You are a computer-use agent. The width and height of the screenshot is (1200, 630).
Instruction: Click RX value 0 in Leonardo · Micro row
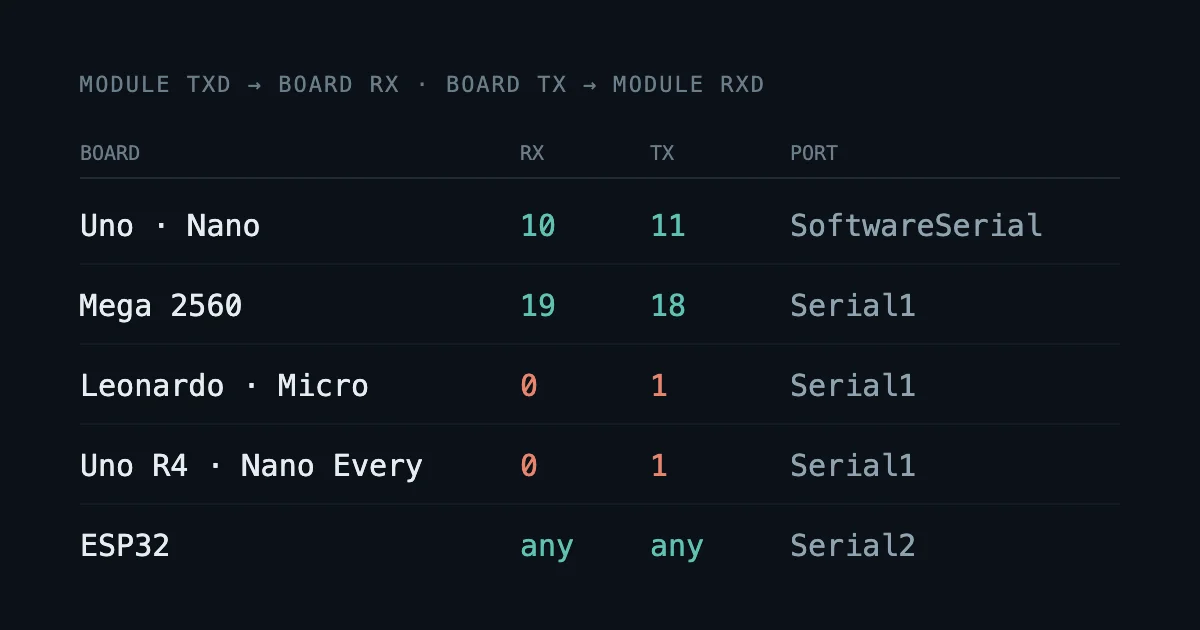(529, 385)
